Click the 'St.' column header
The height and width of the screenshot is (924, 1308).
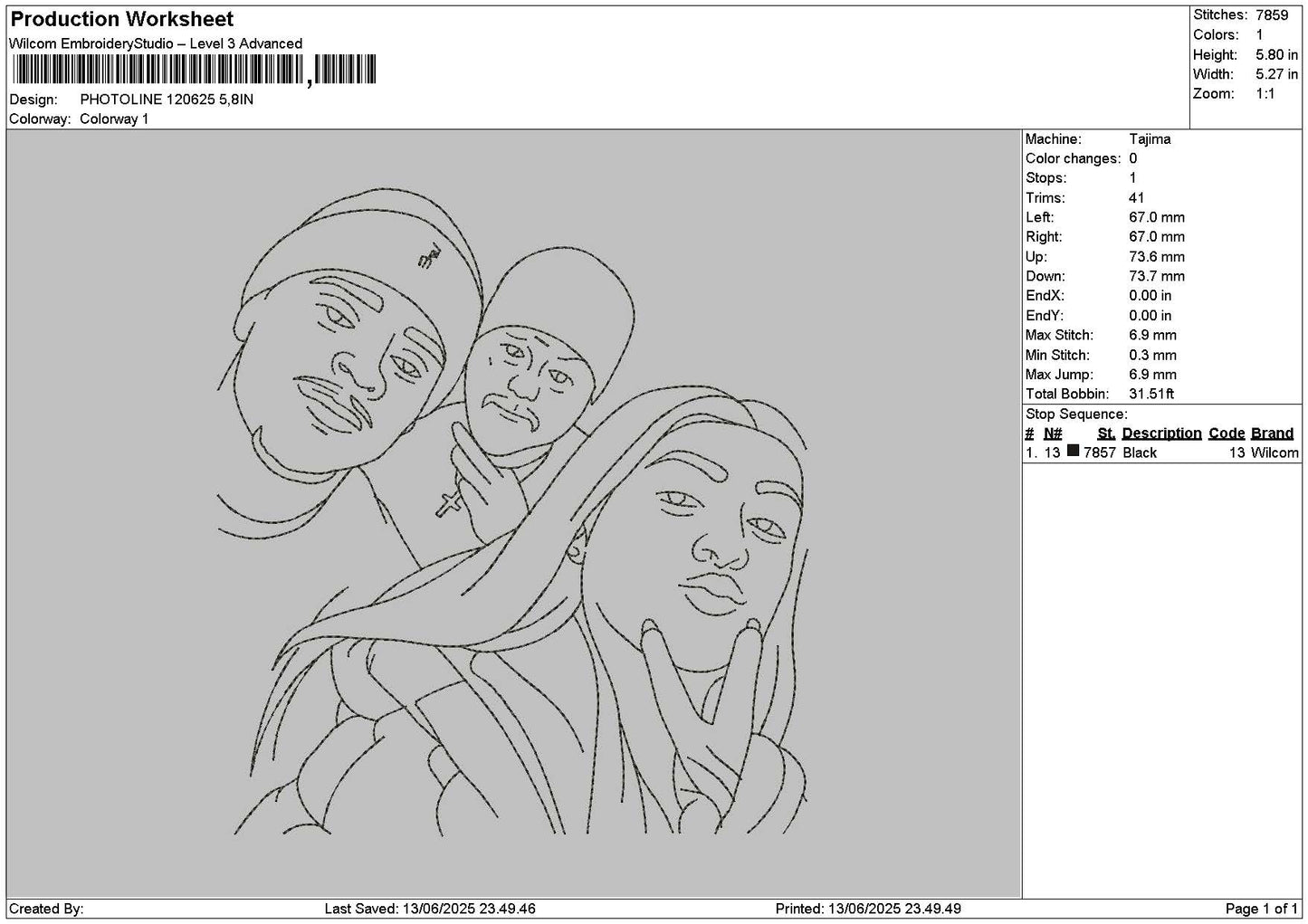pyautogui.click(x=1106, y=433)
